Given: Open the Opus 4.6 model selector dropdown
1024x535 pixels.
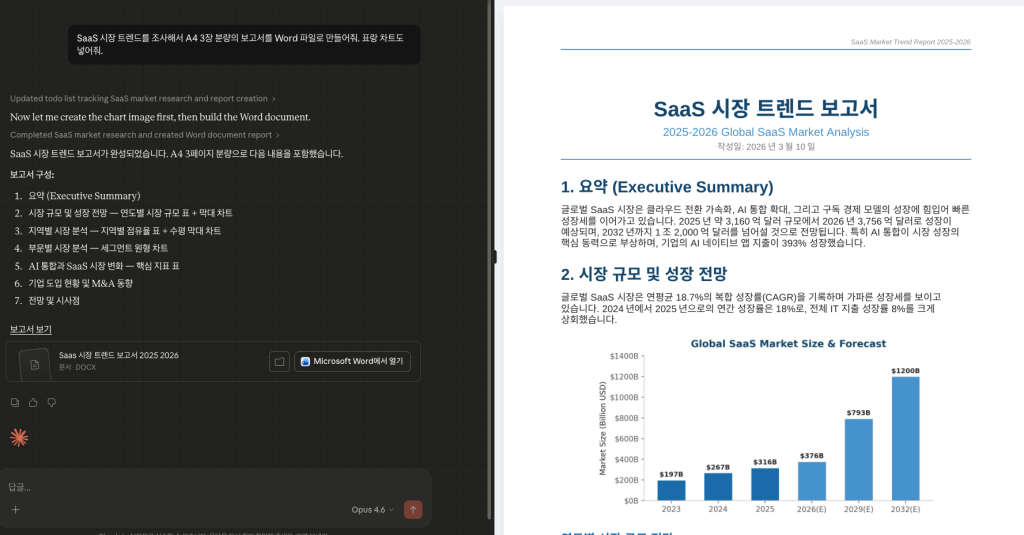Looking at the screenshot, I should pyautogui.click(x=372, y=509).
